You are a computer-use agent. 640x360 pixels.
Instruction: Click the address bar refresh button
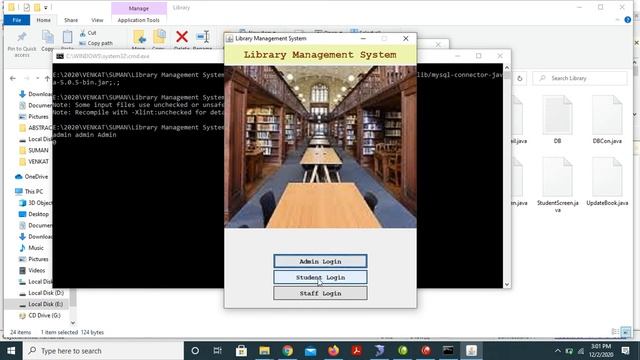(x=520, y=78)
